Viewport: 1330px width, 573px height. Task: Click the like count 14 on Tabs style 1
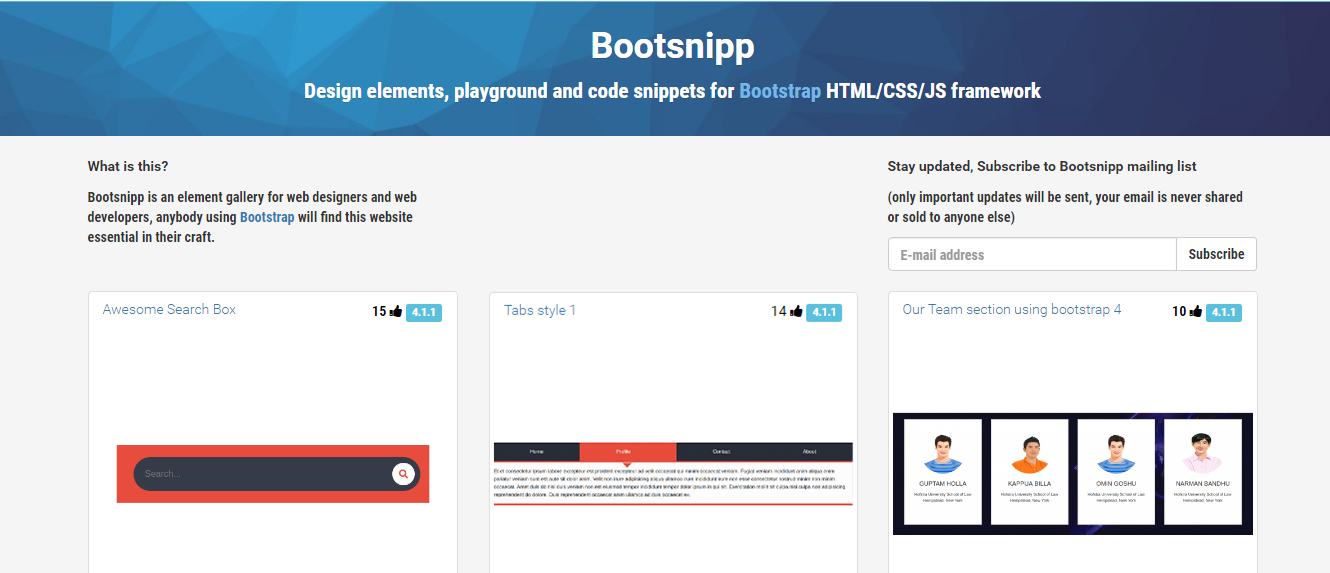point(779,312)
